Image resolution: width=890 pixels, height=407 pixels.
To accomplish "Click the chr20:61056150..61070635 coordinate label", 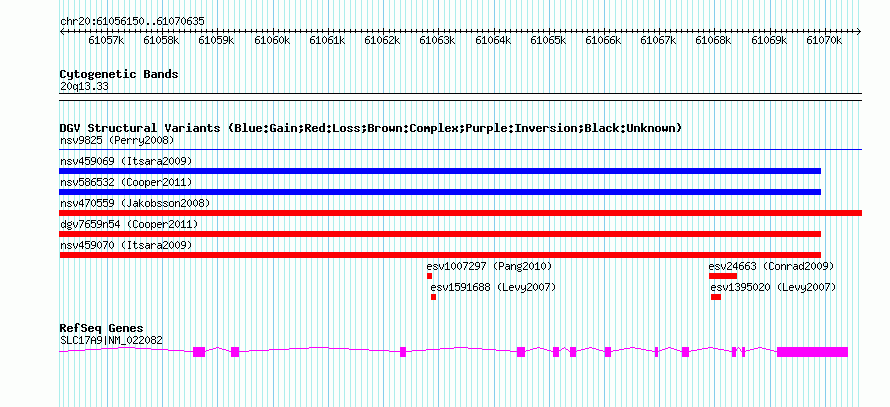I will [132, 21].
